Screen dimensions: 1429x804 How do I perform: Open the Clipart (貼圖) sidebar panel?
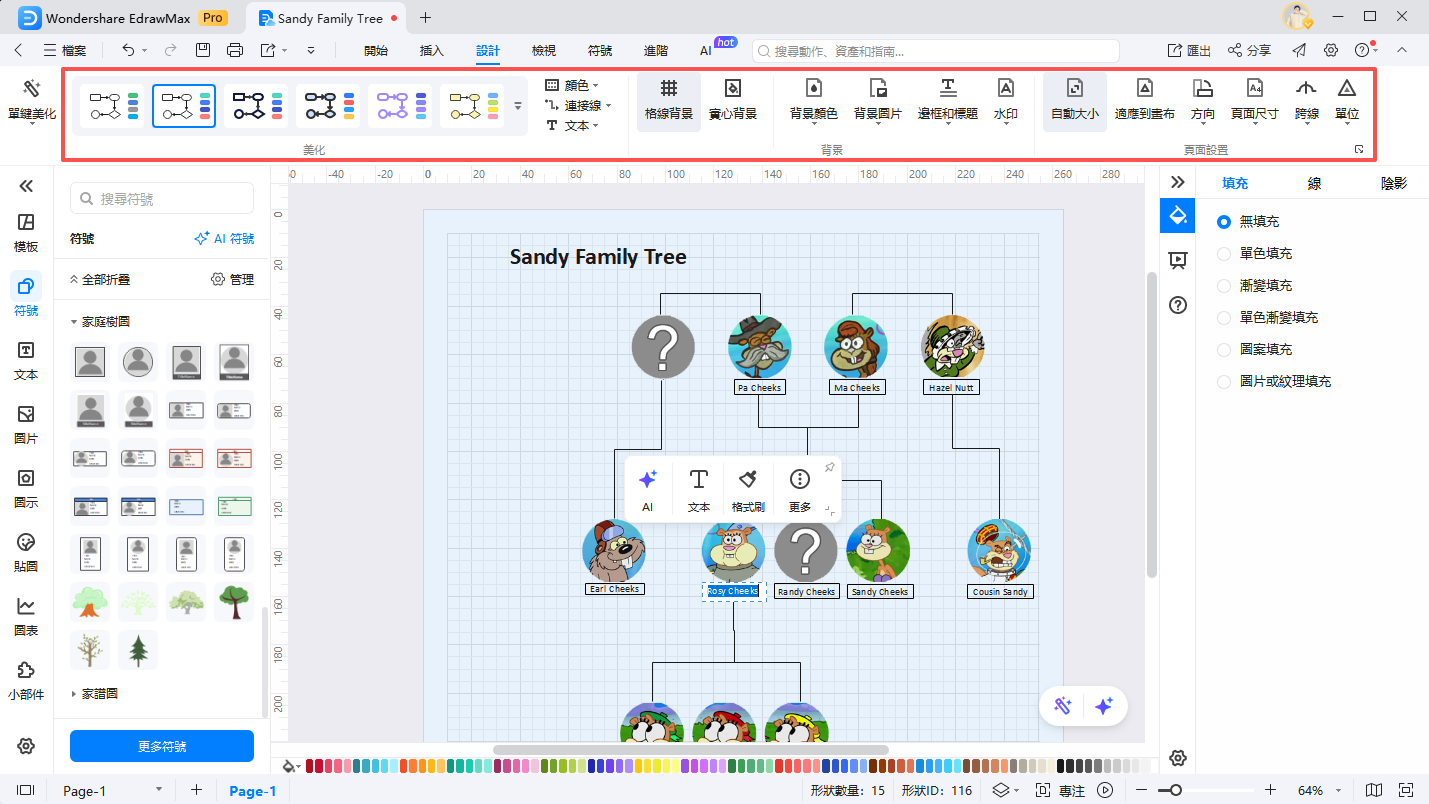26,552
